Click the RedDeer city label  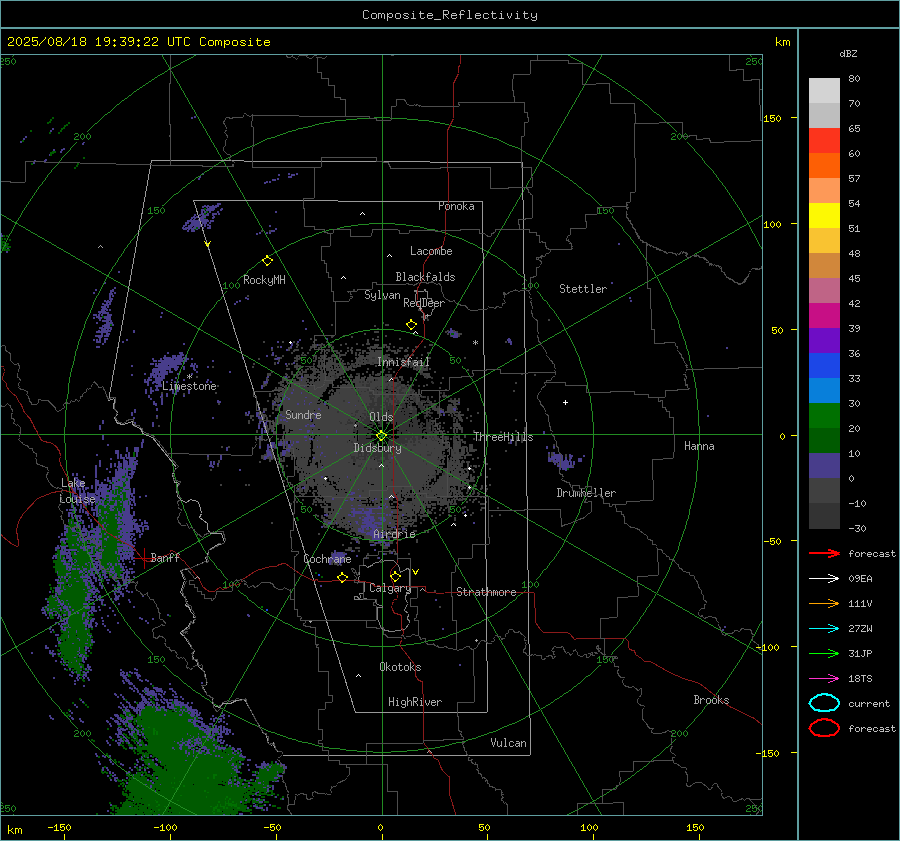424,303
